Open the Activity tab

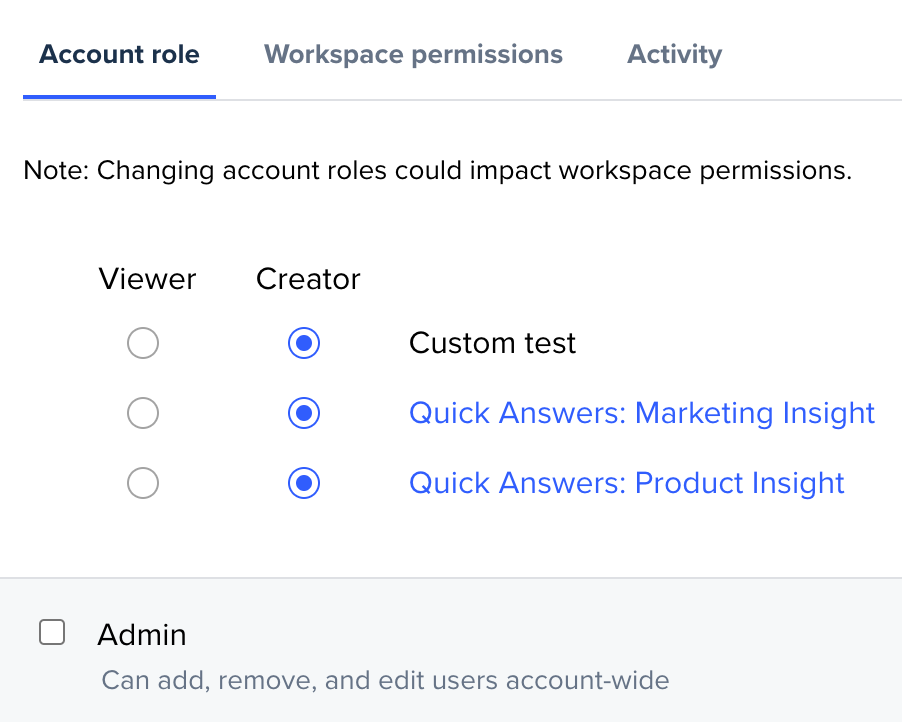pos(674,55)
